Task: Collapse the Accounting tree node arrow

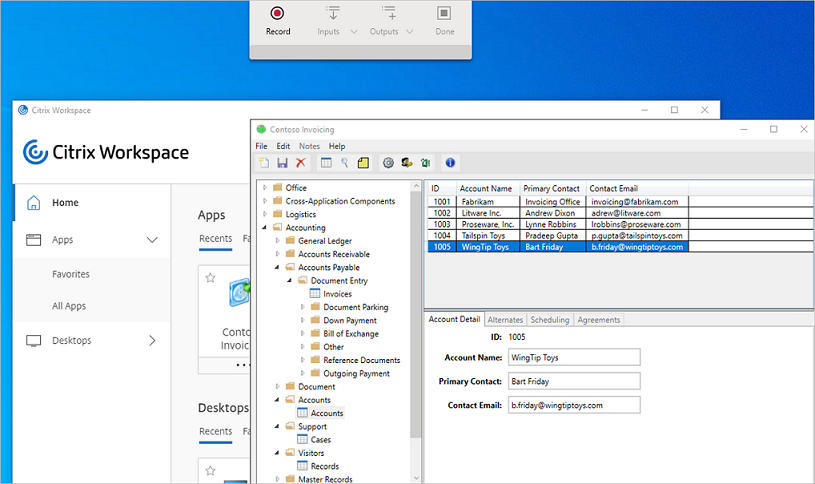Action: (265, 227)
